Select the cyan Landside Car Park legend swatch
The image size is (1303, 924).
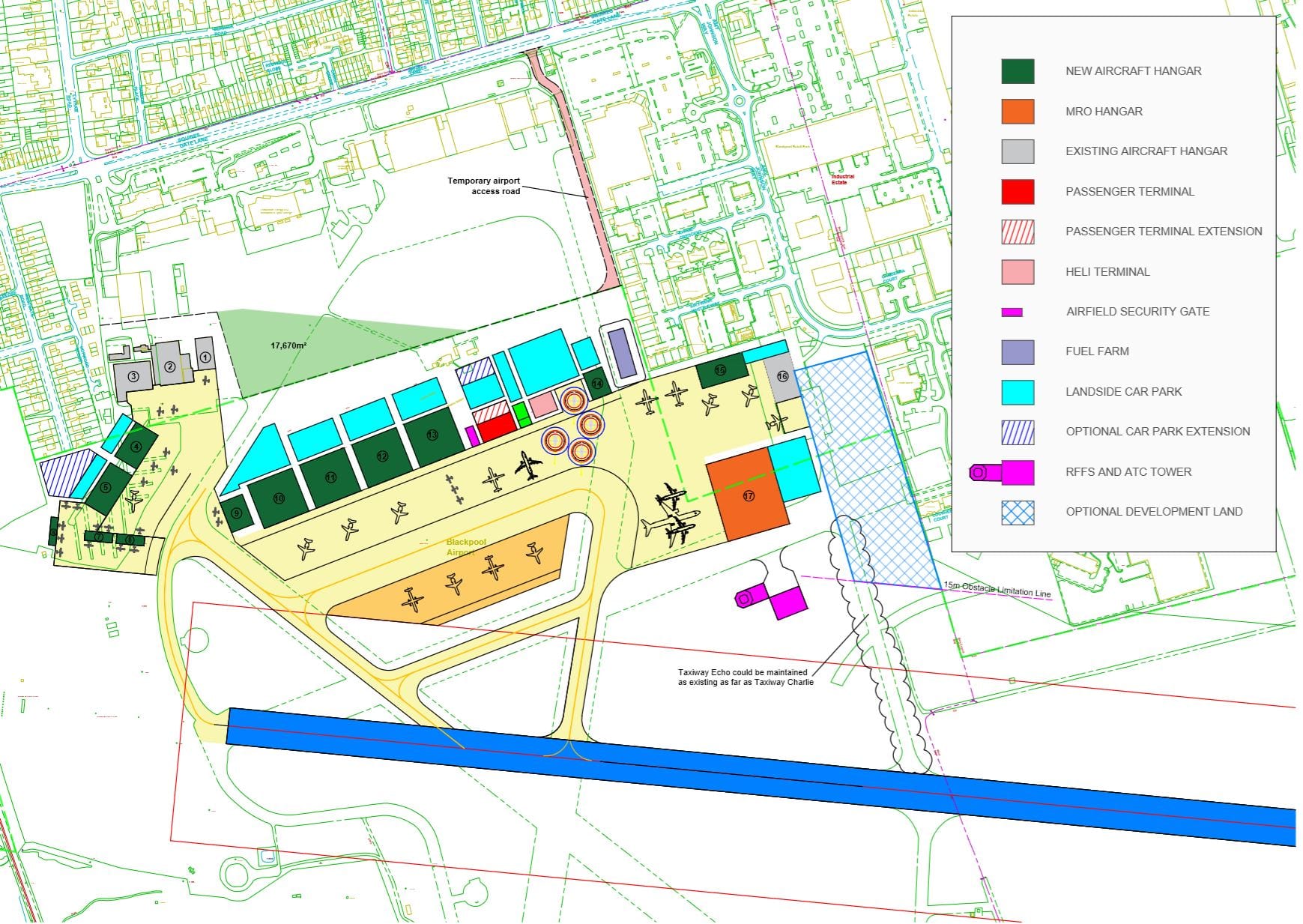[x=1018, y=392]
